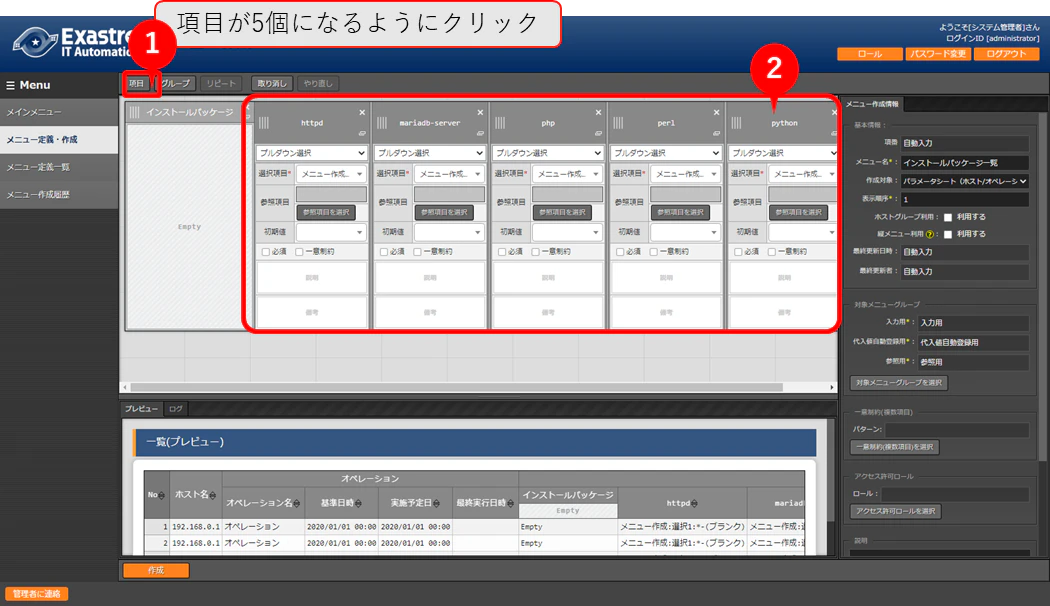Click the 表示順序 input field
The image size is (1050, 606).
click(x=964, y=200)
